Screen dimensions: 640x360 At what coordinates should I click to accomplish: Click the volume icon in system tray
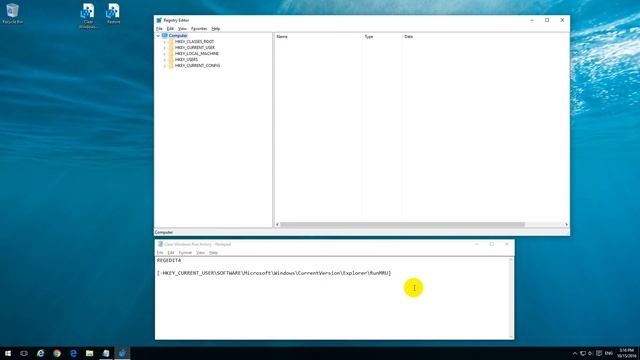point(590,353)
